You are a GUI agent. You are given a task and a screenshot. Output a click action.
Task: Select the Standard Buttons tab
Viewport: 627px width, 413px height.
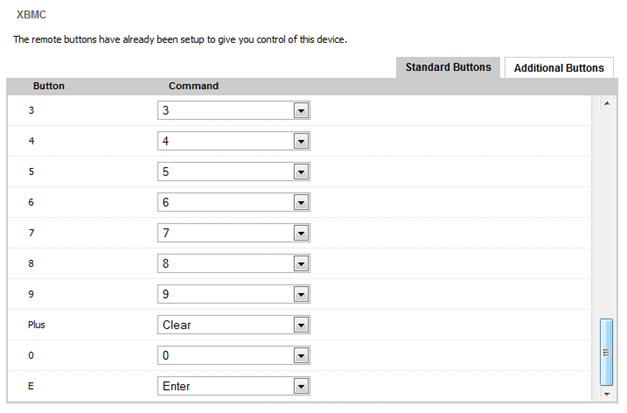coord(447,67)
